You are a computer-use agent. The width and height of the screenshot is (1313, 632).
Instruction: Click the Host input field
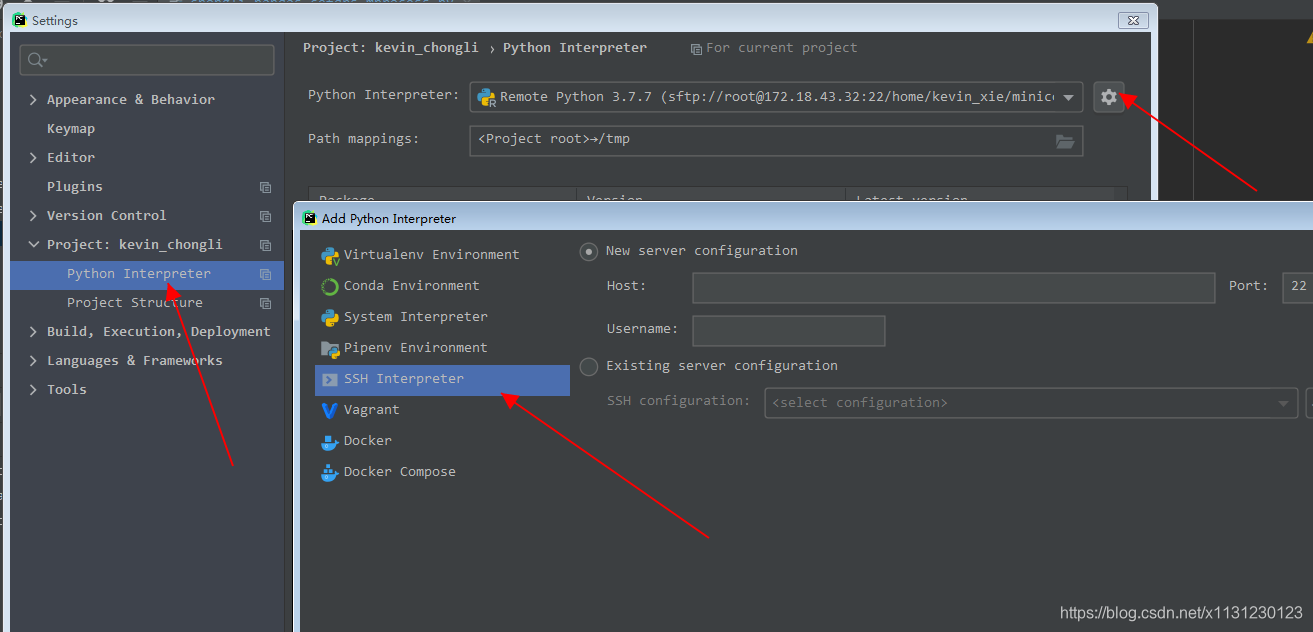tap(952, 288)
